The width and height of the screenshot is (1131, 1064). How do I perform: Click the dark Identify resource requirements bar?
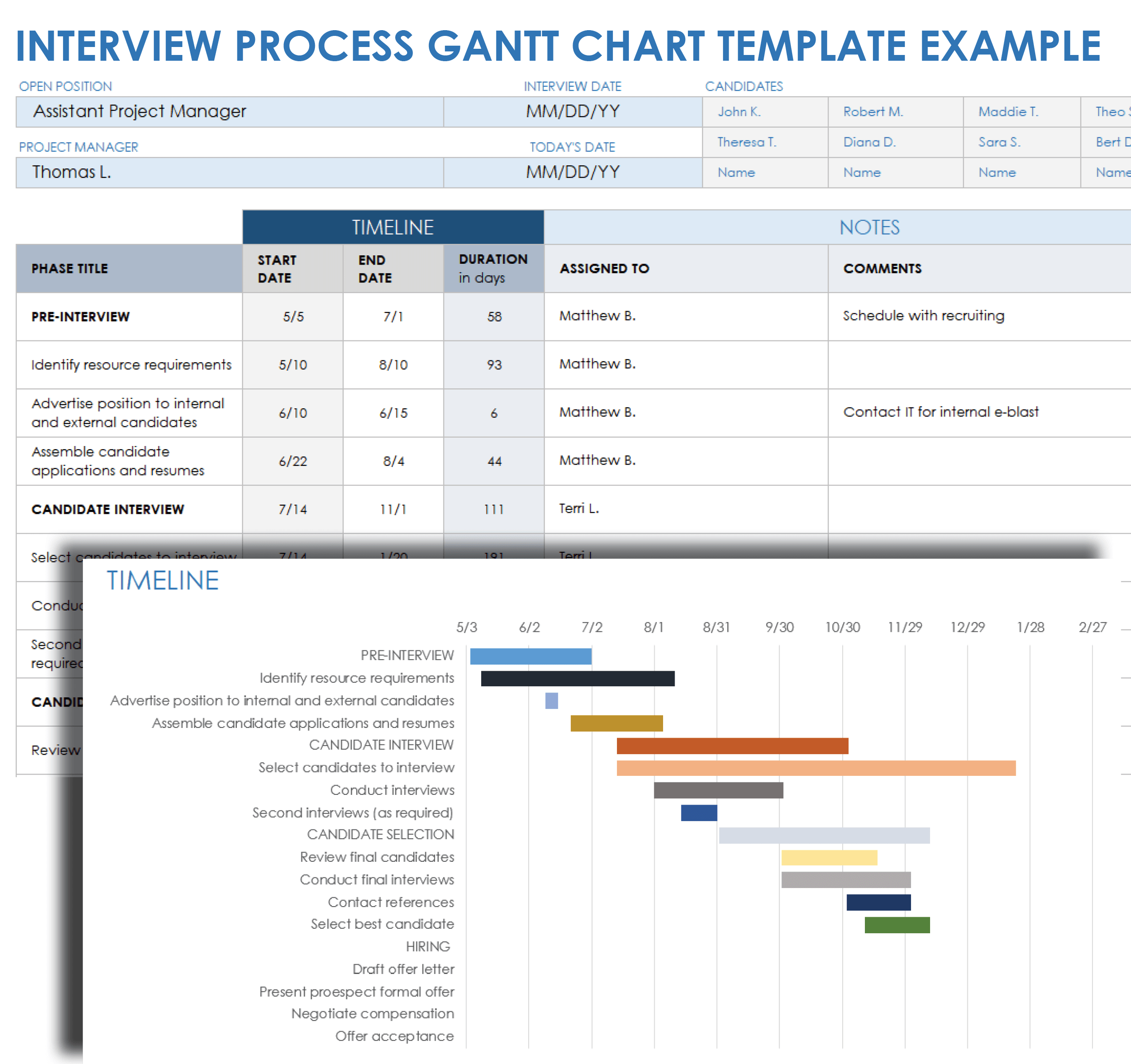click(x=577, y=678)
